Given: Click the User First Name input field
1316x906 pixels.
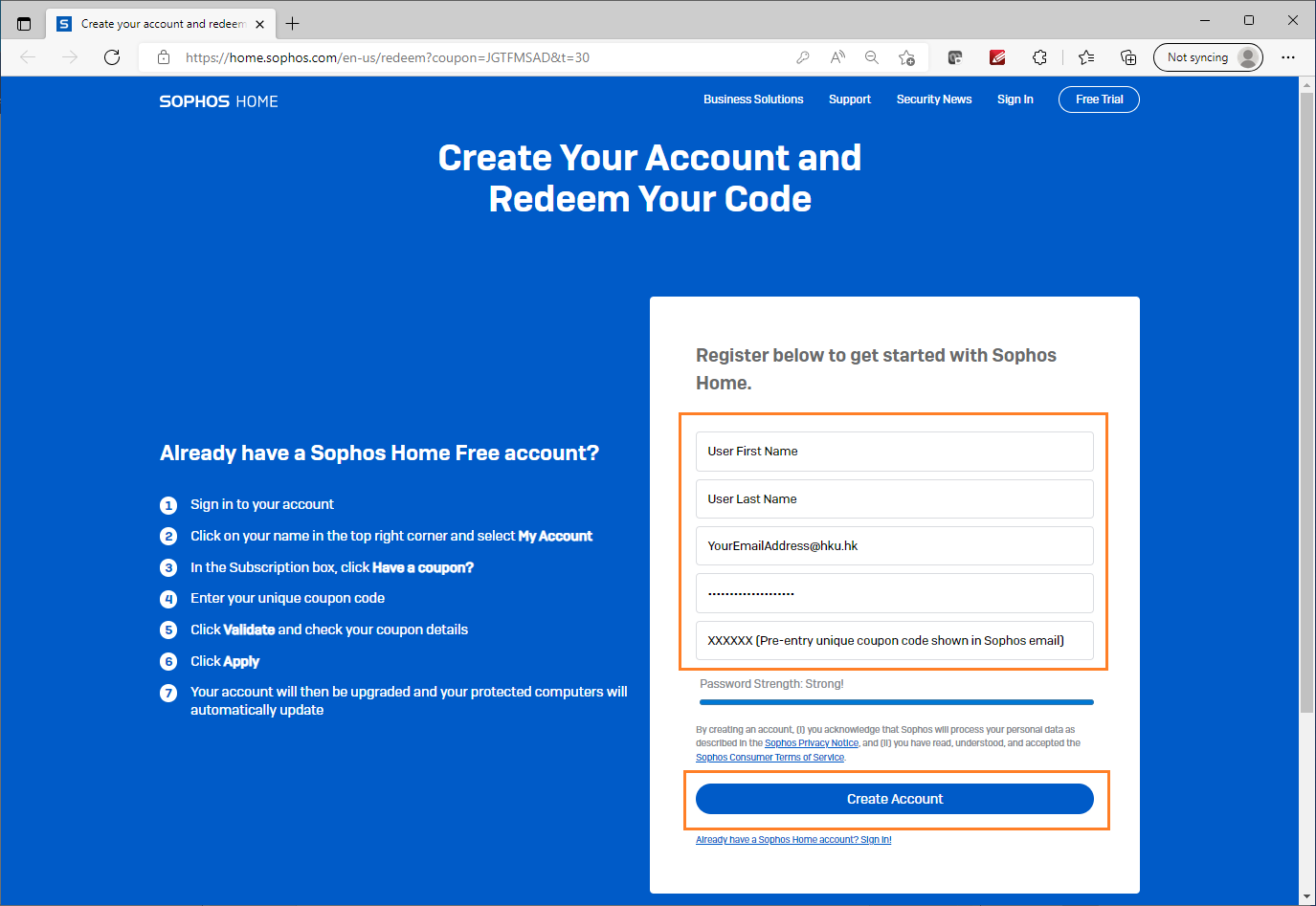Looking at the screenshot, I should [894, 451].
